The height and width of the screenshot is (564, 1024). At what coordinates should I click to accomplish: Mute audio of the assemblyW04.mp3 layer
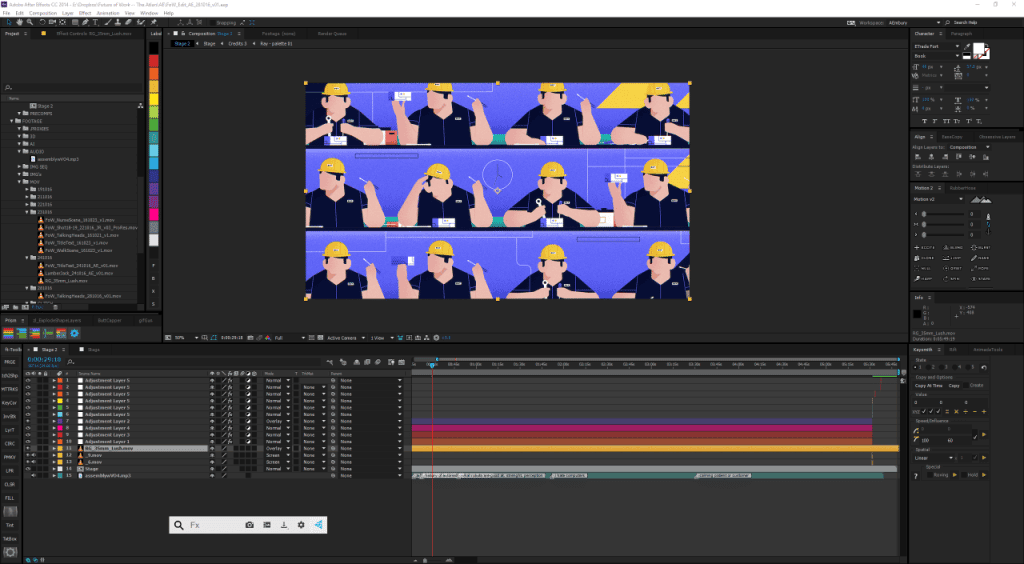pyautogui.click(x=36, y=476)
